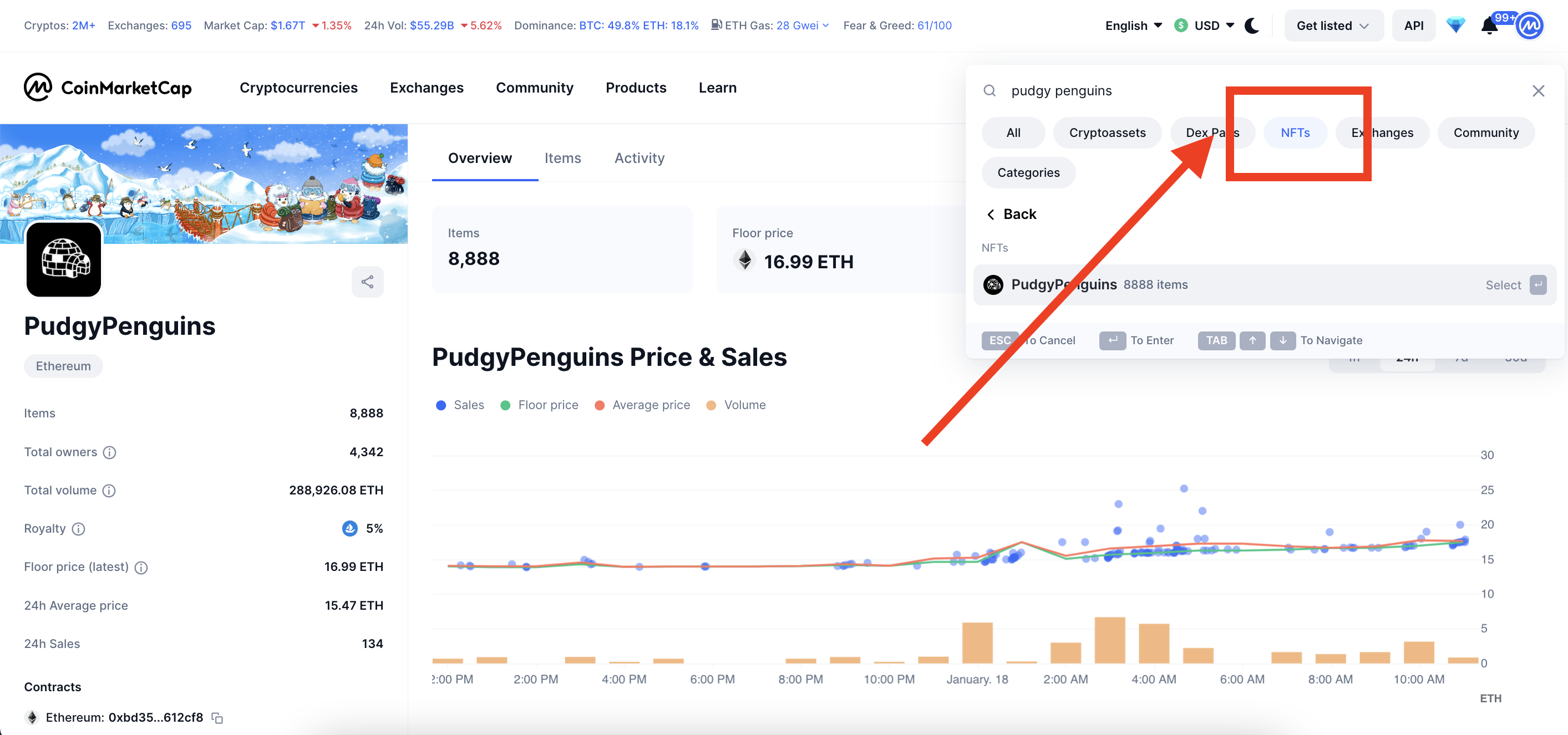1568x735 pixels.
Task: Open user profile avatar
Action: pos(1530,26)
